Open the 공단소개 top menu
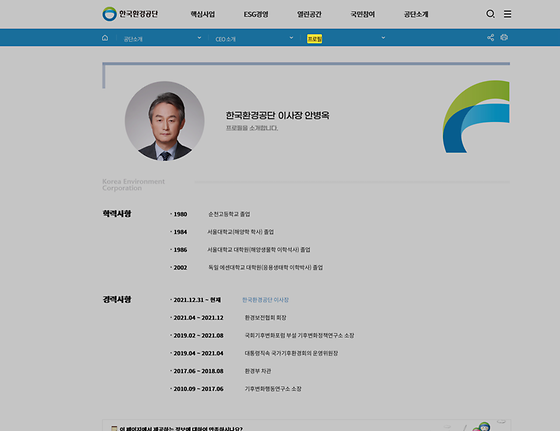The image size is (560, 431). (416, 14)
